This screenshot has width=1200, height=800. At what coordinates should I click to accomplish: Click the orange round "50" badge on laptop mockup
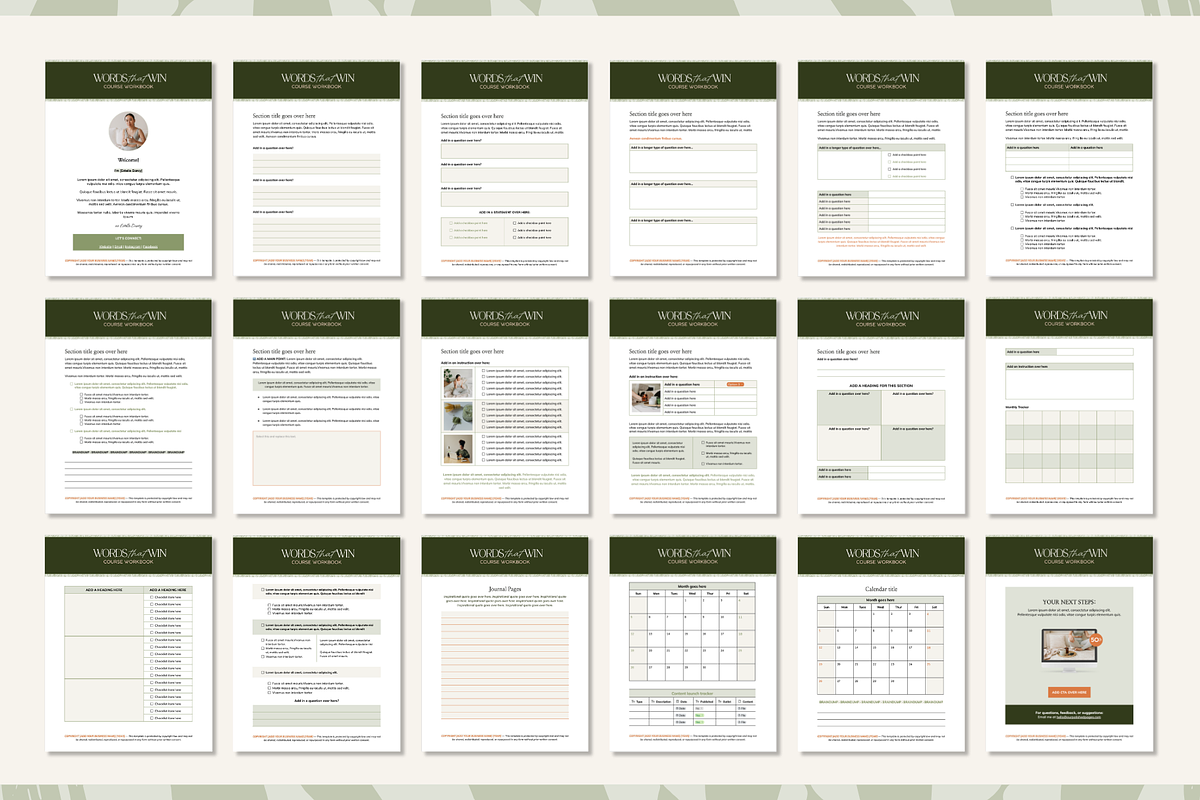pos(1096,639)
